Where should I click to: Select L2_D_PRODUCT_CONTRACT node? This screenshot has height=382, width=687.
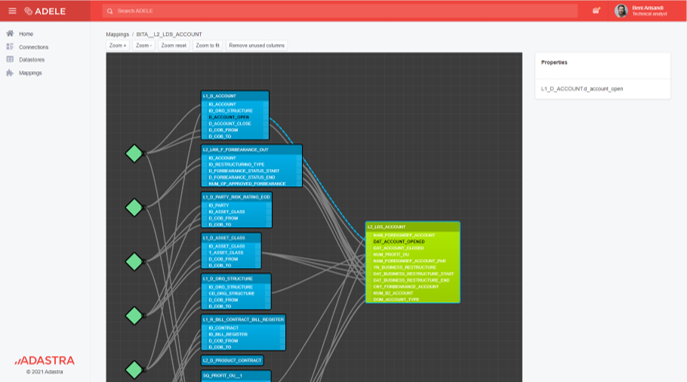232,360
